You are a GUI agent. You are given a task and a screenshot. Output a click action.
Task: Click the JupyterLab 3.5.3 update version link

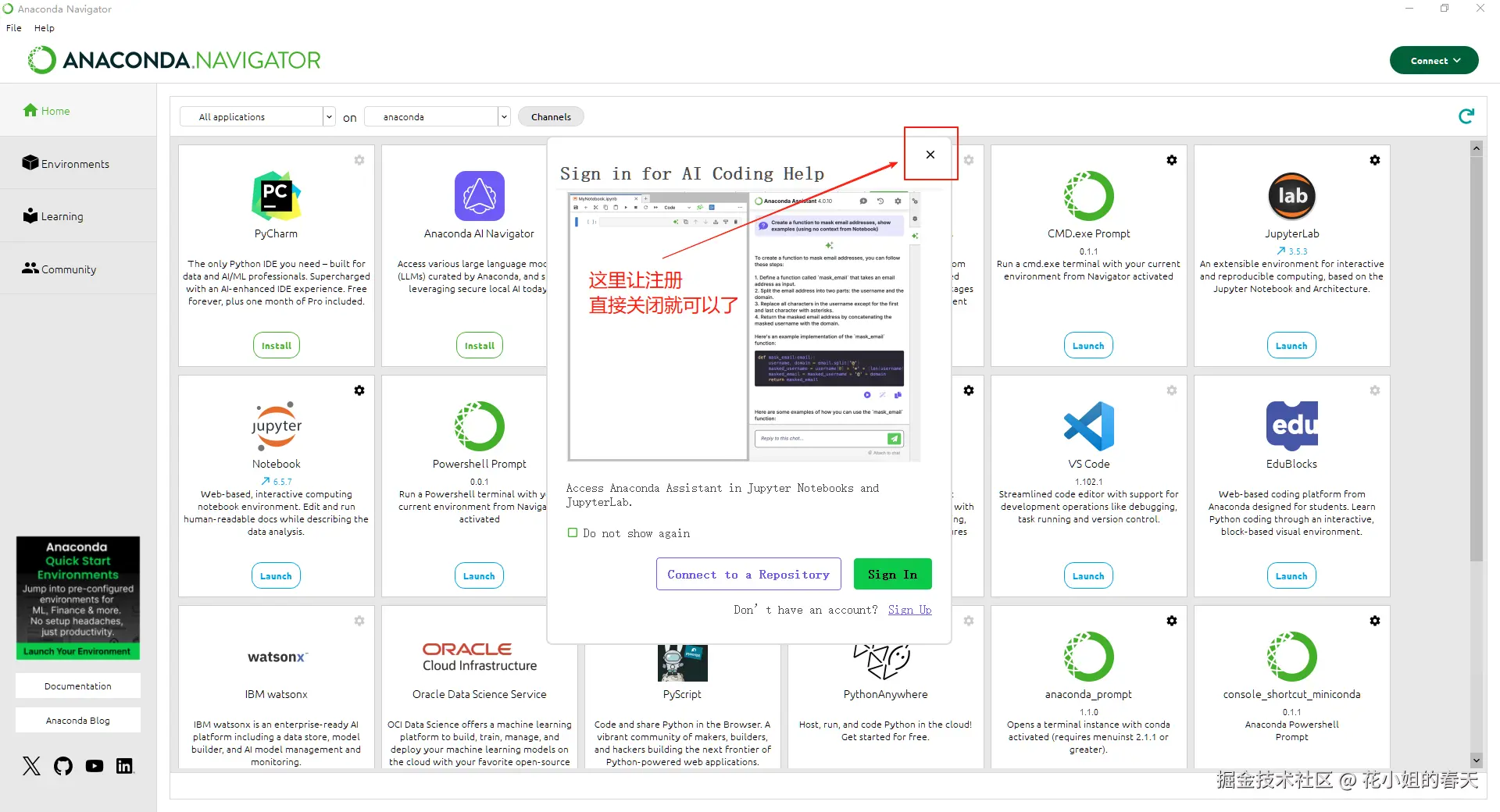[x=1292, y=251]
